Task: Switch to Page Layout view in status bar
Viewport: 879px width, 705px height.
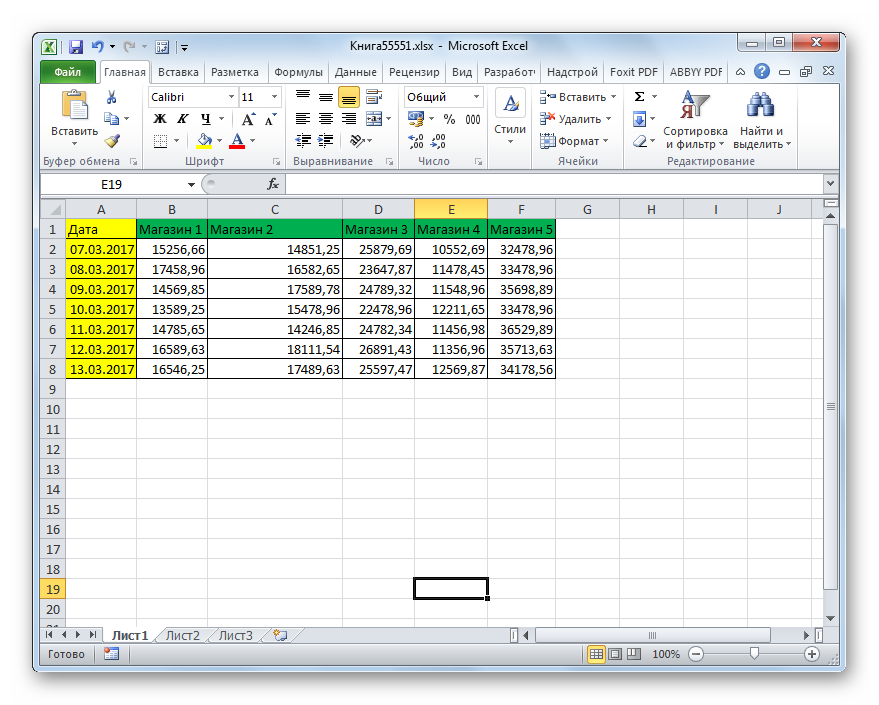Action: pyautogui.click(x=615, y=654)
